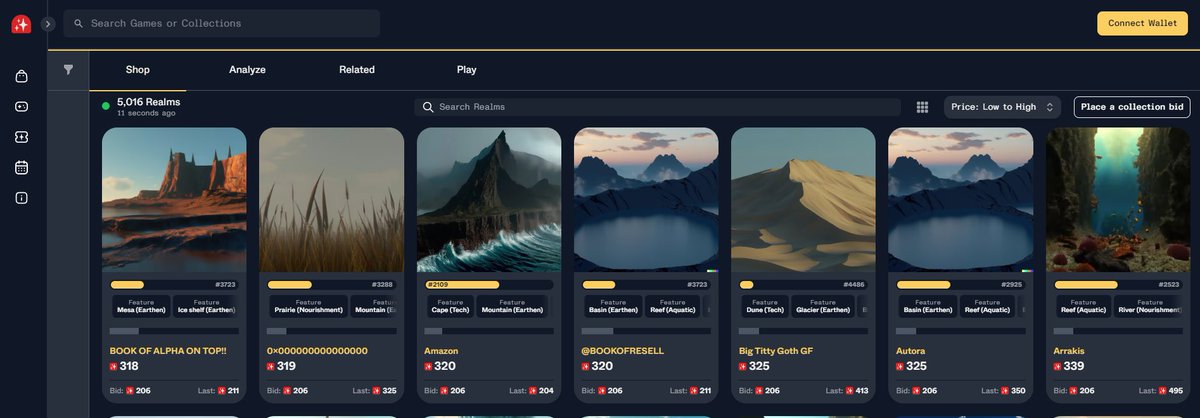Click Place a collection bid button

pos(1132,107)
